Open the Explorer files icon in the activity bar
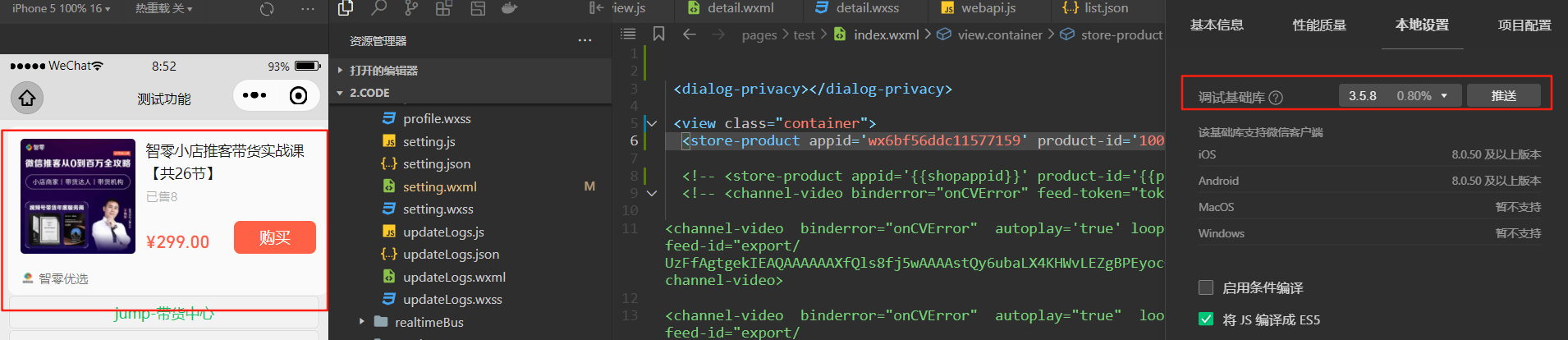The image size is (1568, 340). [x=346, y=8]
